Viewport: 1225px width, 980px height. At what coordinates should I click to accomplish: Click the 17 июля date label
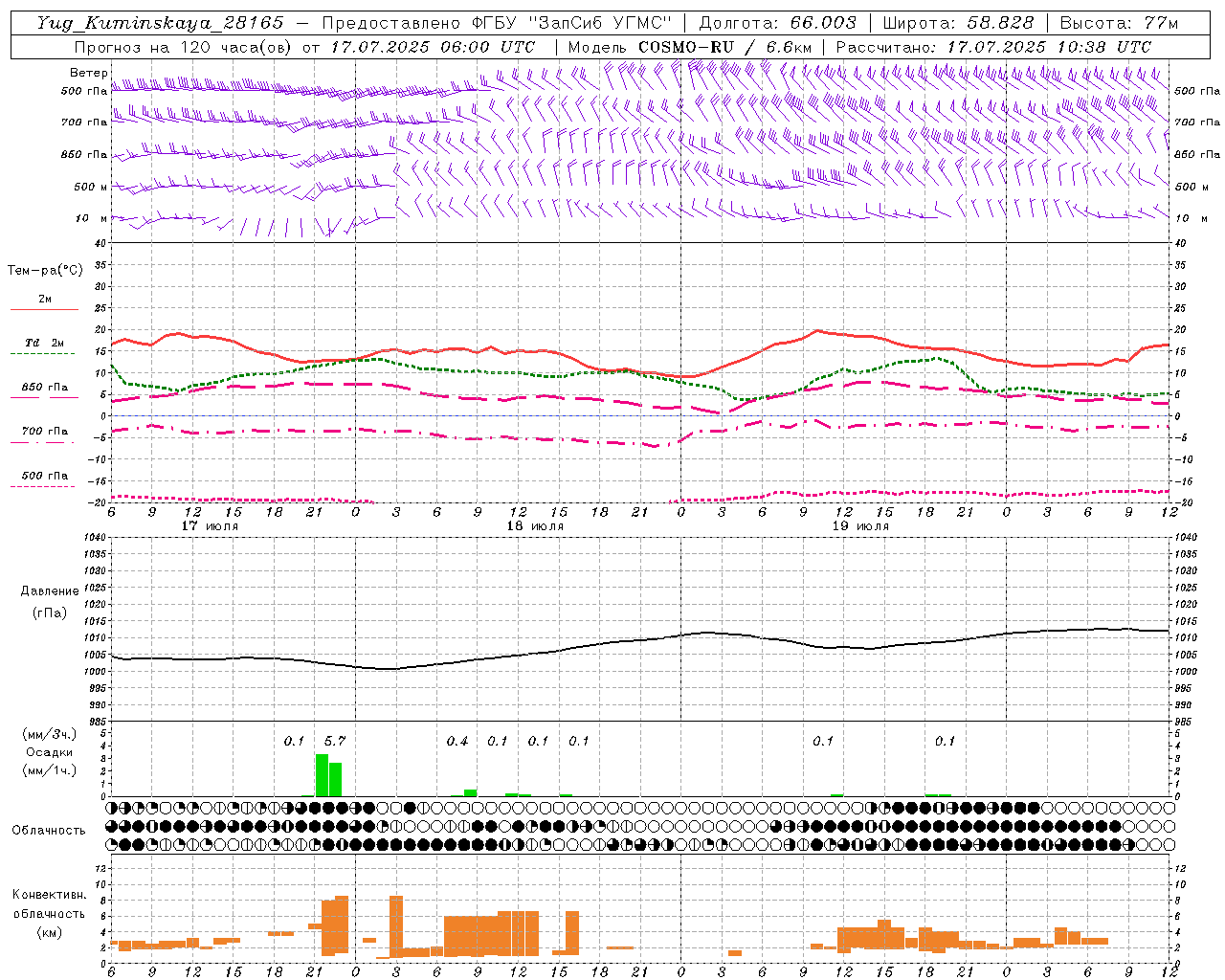coord(210,526)
